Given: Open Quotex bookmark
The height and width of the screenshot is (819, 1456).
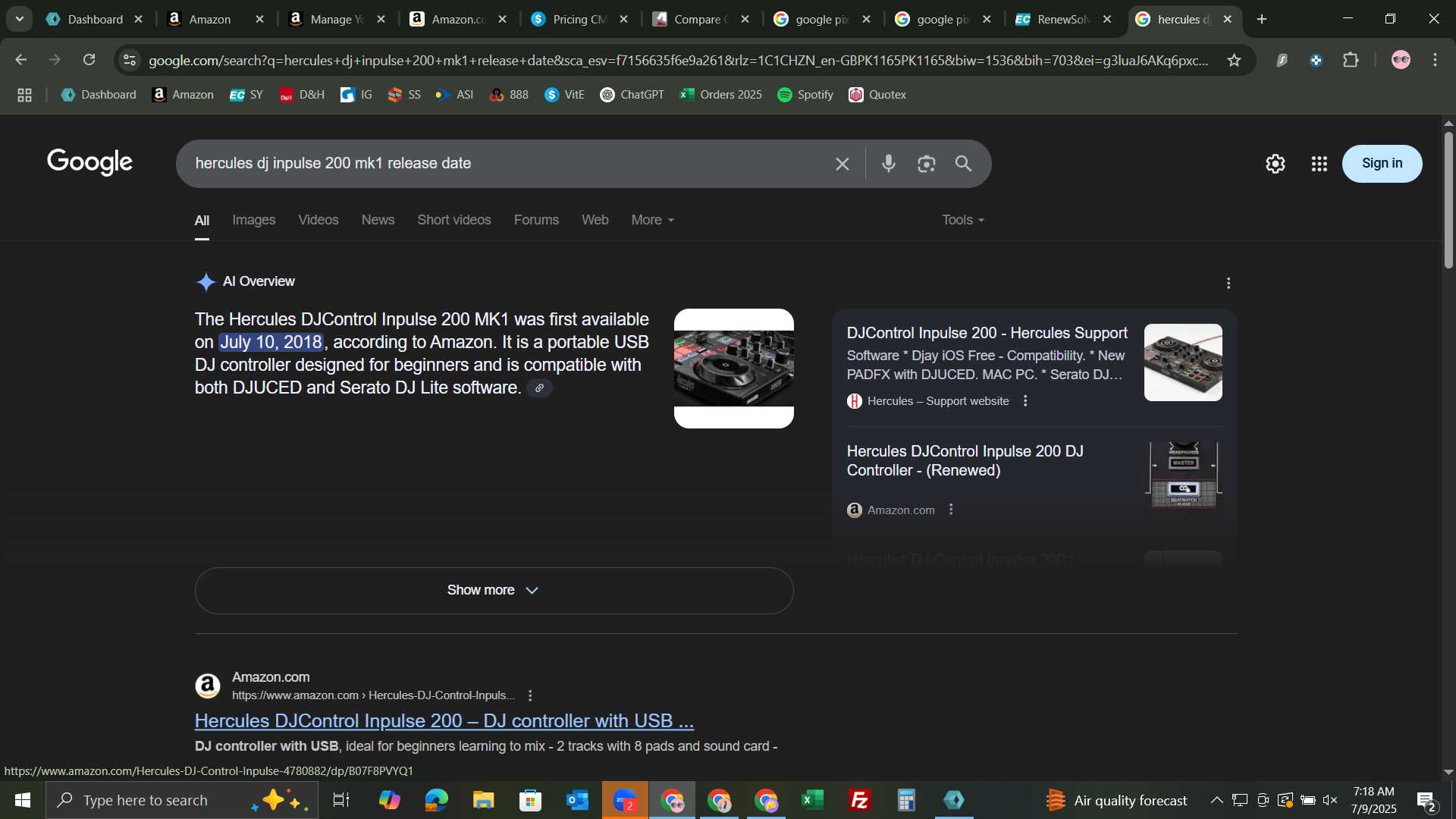Looking at the screenshot, I should point(877,95).
